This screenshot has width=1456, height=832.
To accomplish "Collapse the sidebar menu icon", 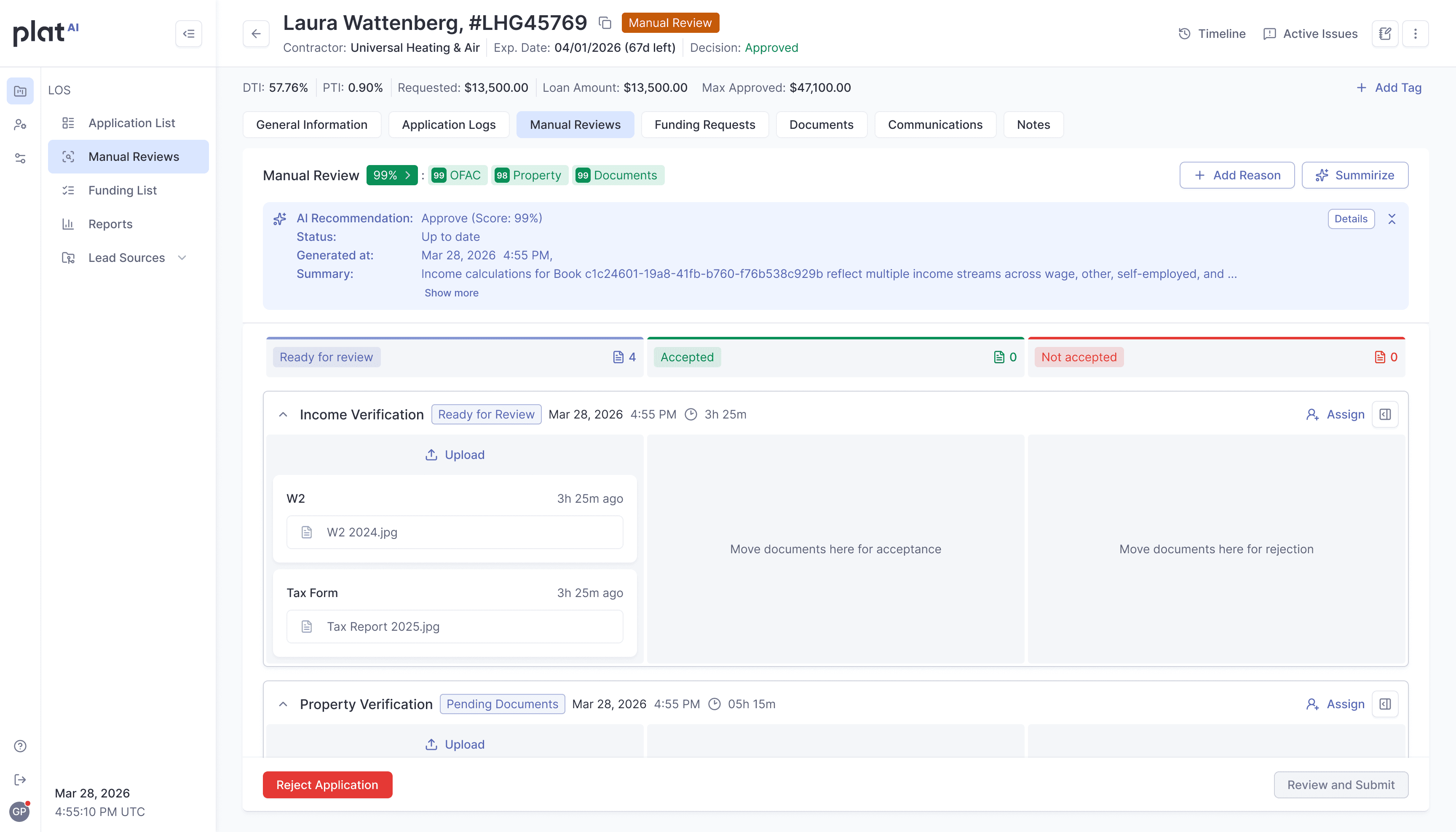I will tap(189, 34).
